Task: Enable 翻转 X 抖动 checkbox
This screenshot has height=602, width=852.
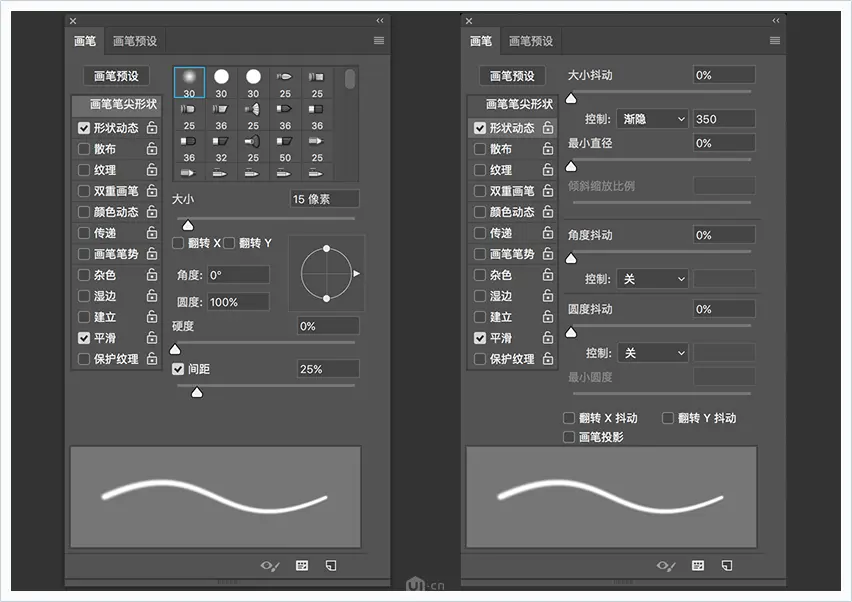Action: click(569, 418)
